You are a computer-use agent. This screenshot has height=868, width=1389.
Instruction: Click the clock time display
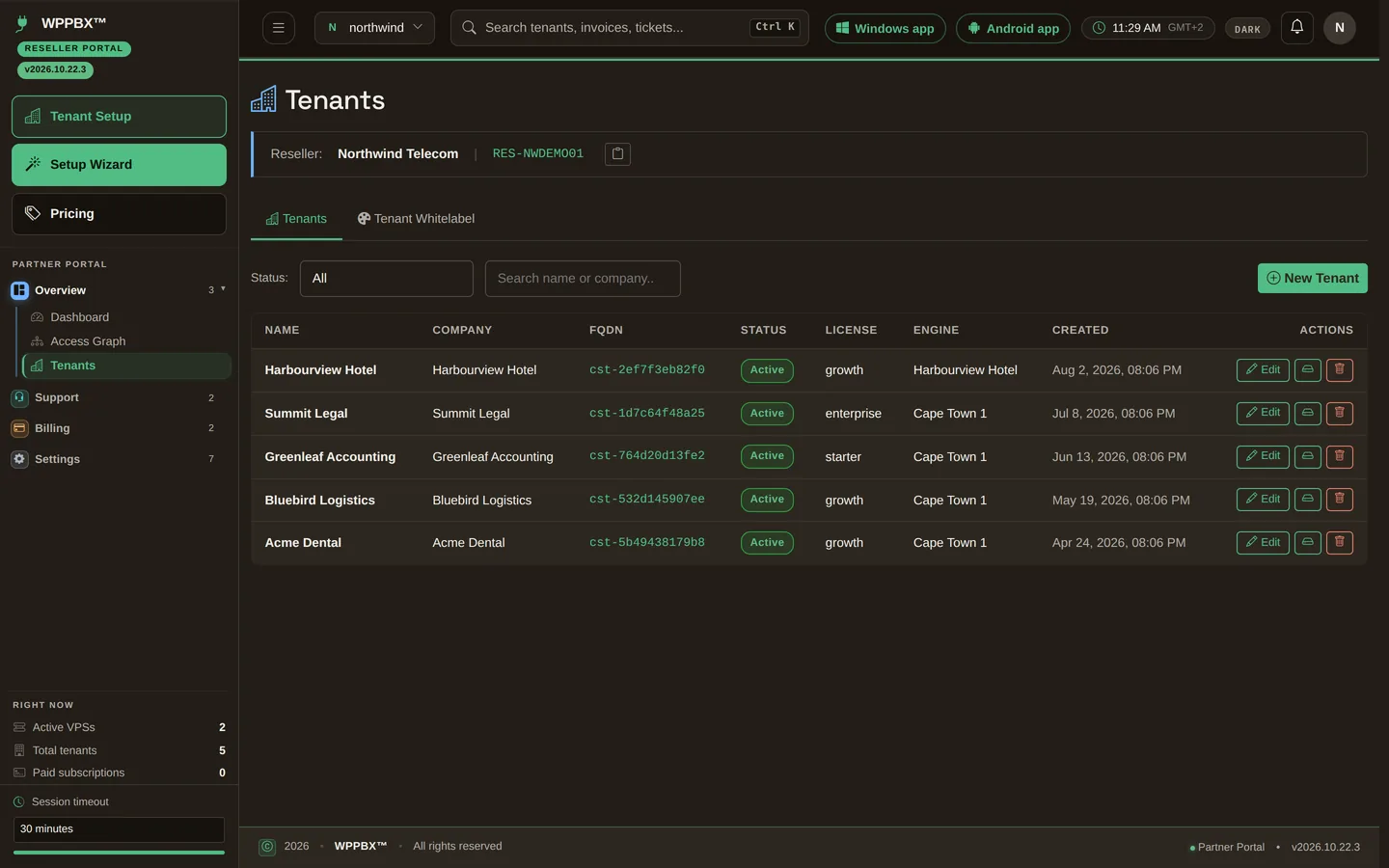[x=1148, y=28]
